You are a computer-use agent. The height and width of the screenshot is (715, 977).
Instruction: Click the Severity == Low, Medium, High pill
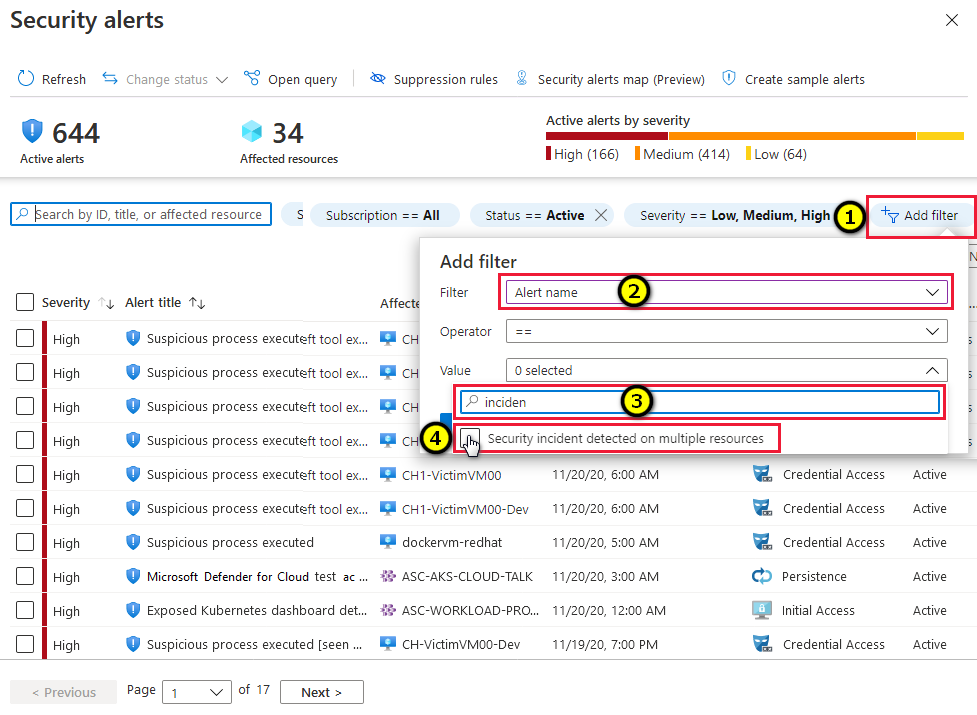[x=735, y=215]
